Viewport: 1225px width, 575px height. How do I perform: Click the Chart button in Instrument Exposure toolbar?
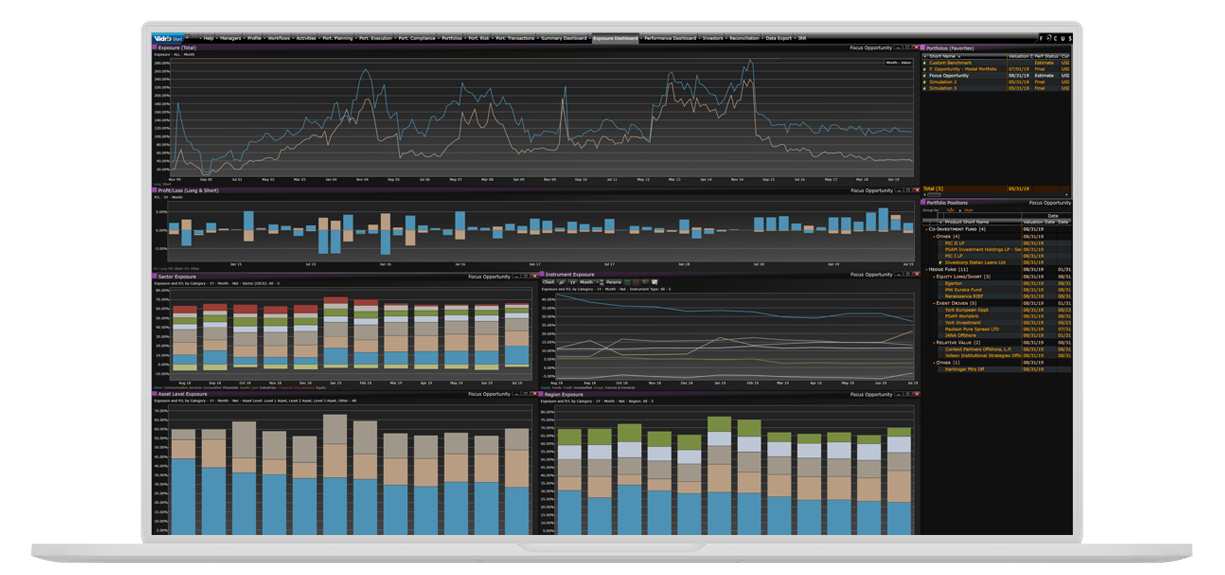pyautogui.click(x=548, y=282)
